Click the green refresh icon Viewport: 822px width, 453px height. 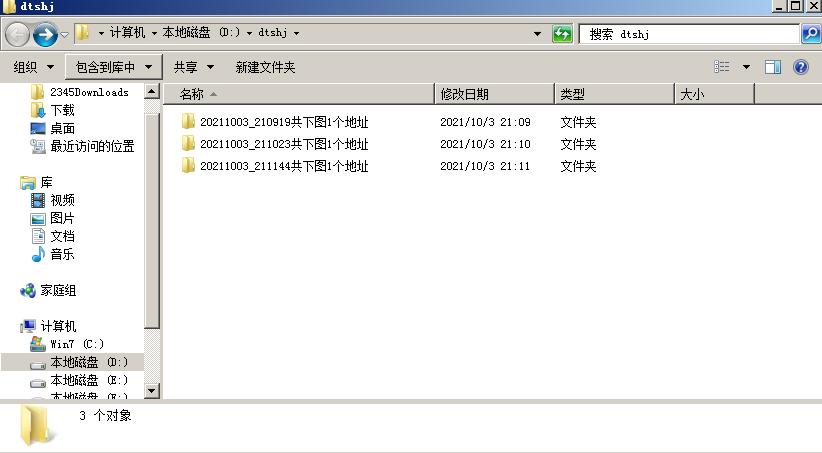[x=562, y=34]
